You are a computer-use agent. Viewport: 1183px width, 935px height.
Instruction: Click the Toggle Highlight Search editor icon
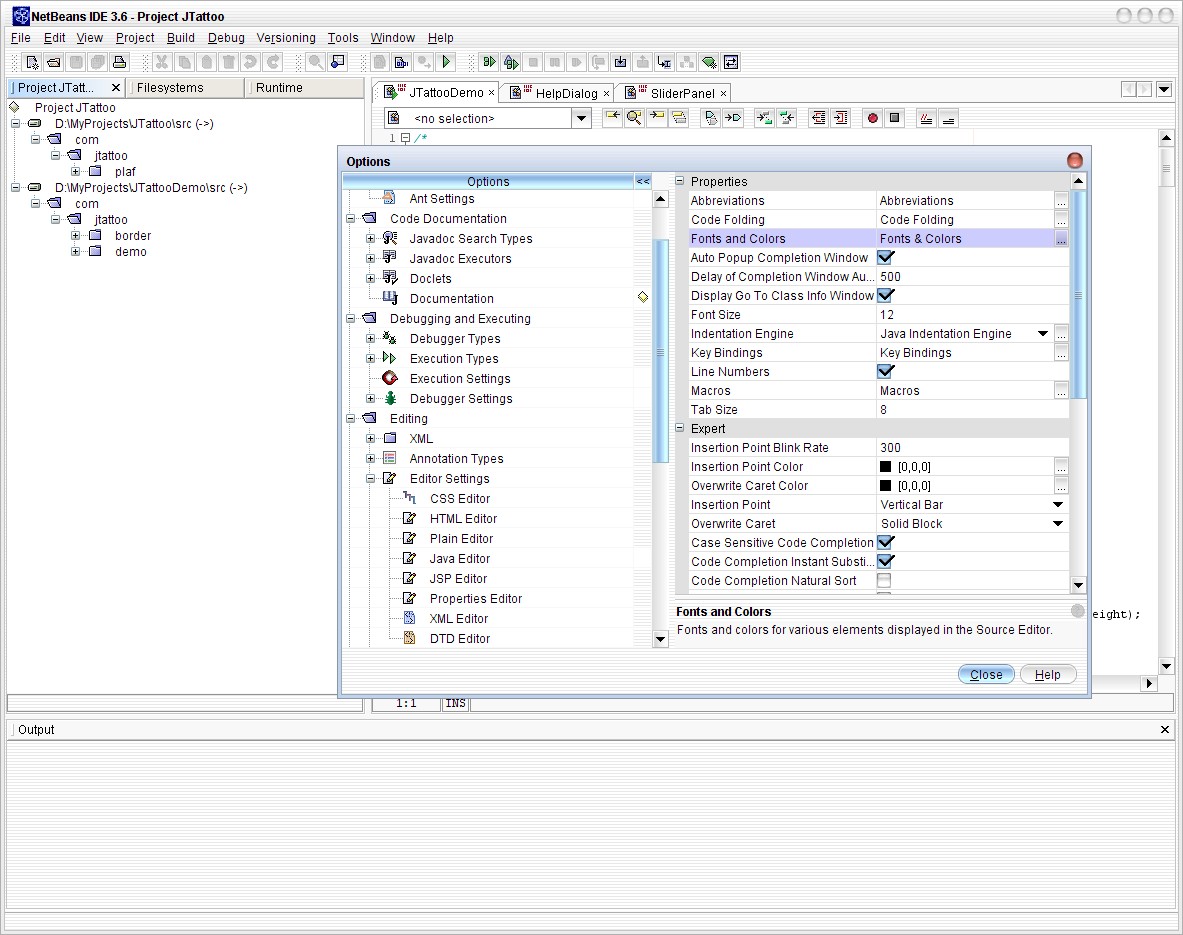click(x=679, y=118)
